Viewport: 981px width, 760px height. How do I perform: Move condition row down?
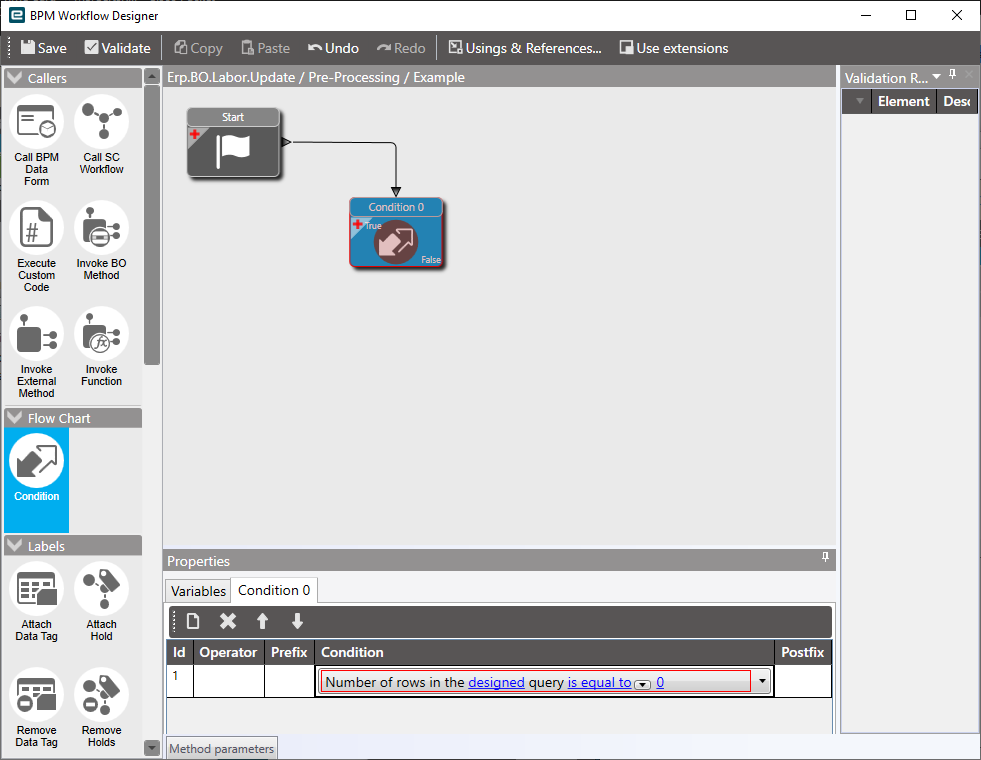297,621
